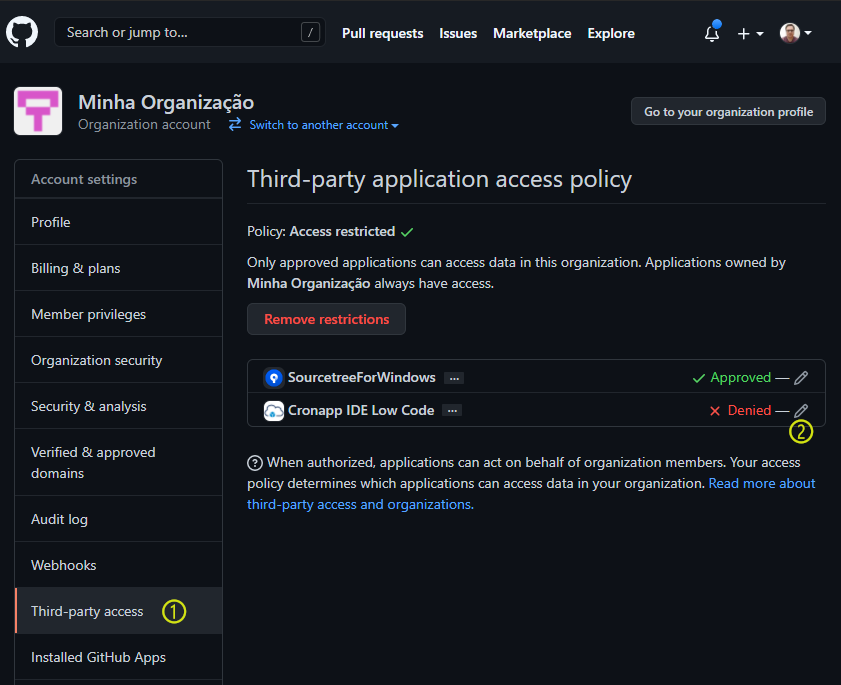Open Marketplace in top navigation

pos(532,33)
